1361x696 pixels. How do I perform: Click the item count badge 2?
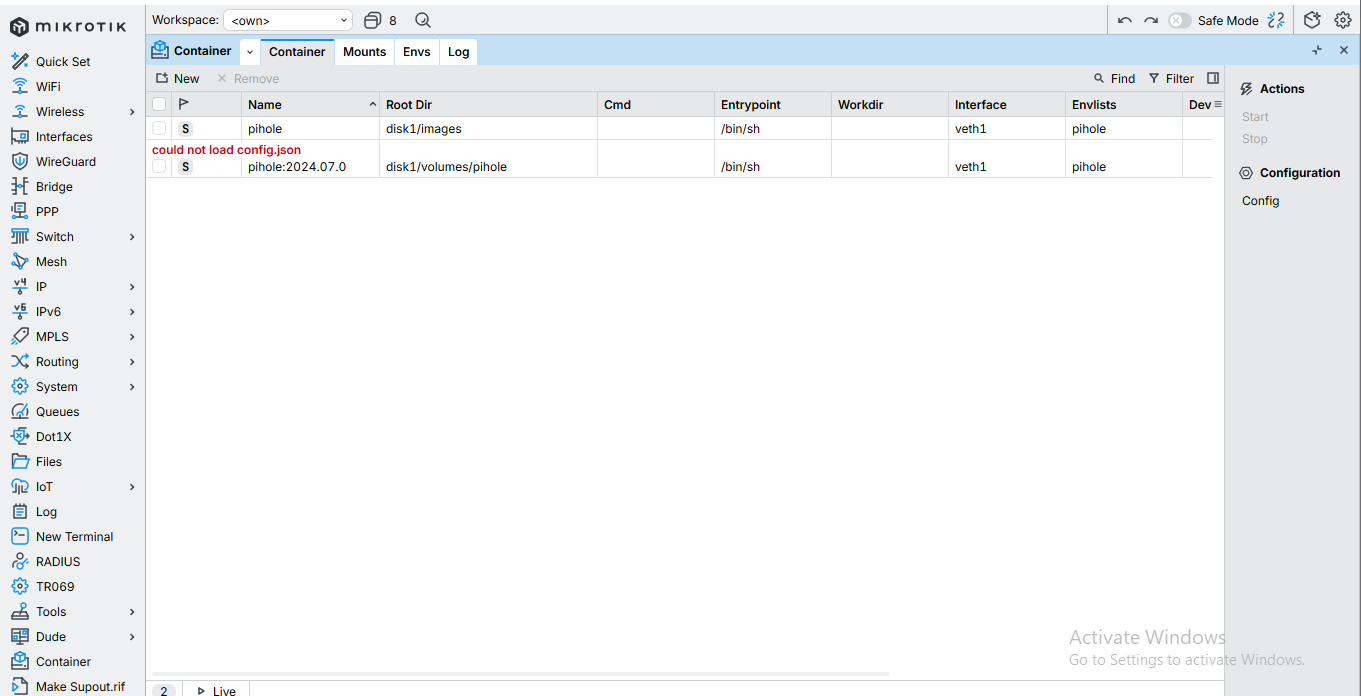coord(164,690)
